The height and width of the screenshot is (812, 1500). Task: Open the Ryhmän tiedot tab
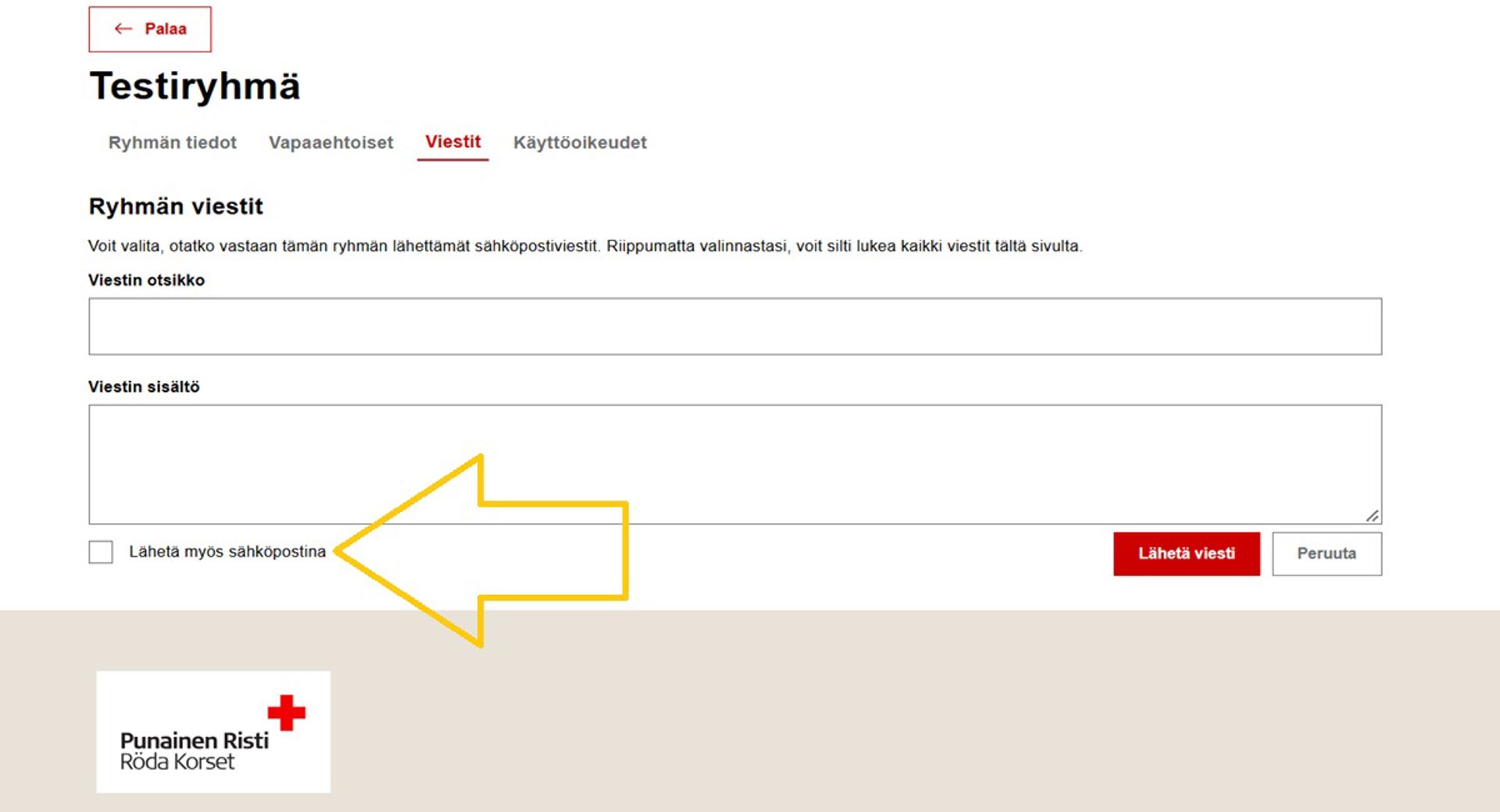pyautogui.click(x=172, y=143)
